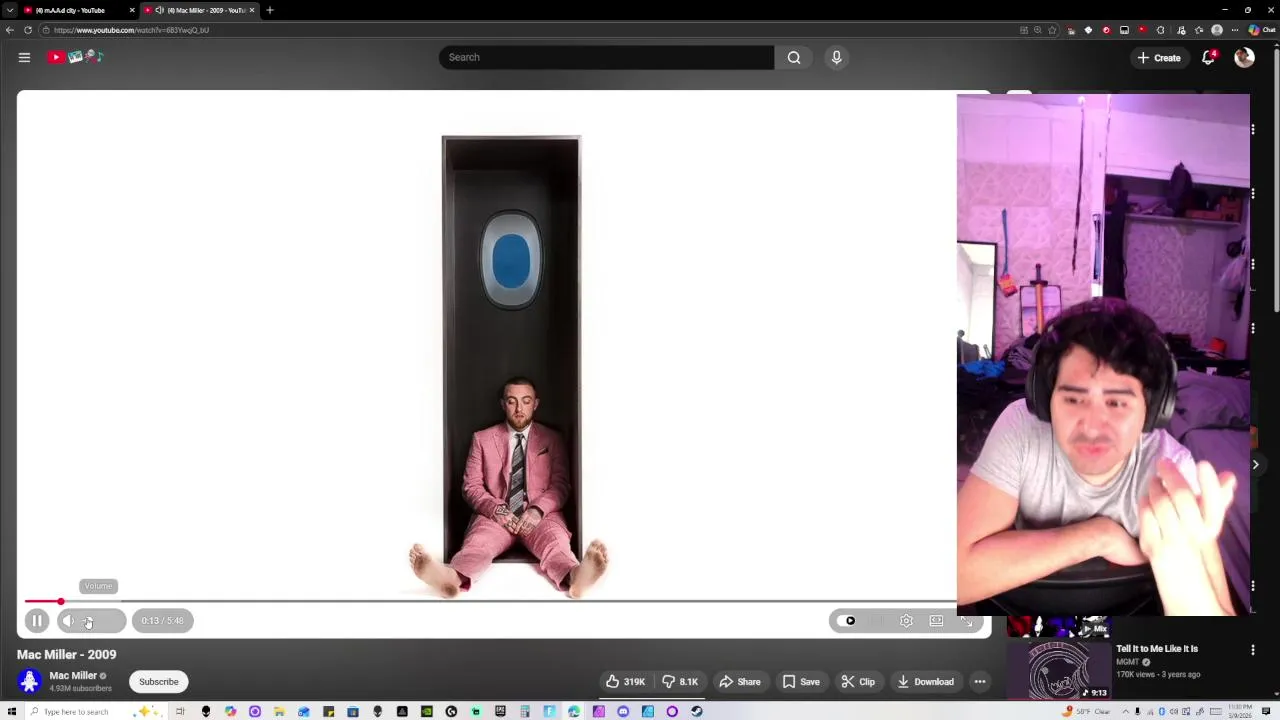Screen dimensions: 1280x720
Task: Open the YouTube guide hamburger menu
Action: pos(24,57)
